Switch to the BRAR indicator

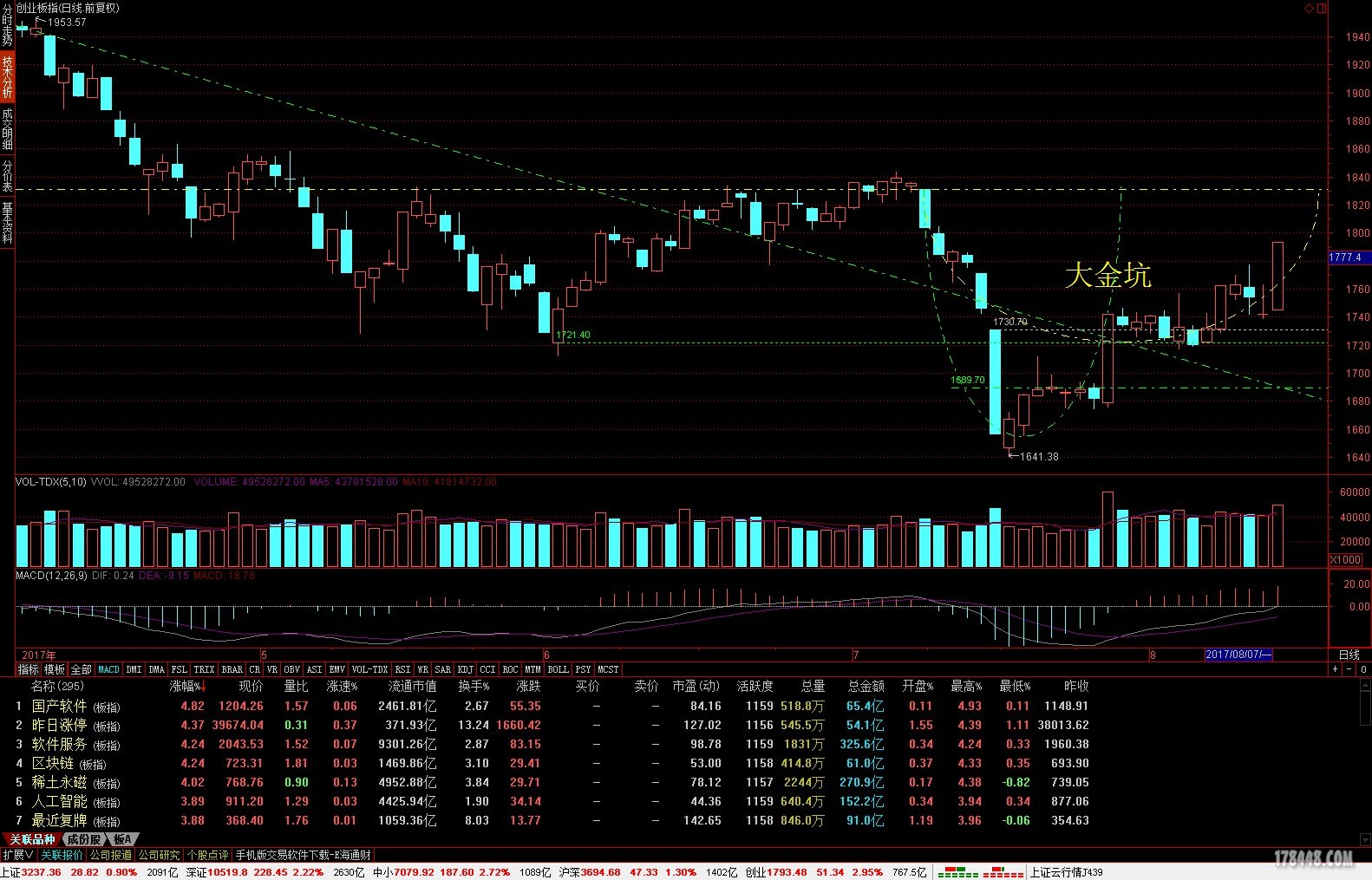(x=232, y=669)
